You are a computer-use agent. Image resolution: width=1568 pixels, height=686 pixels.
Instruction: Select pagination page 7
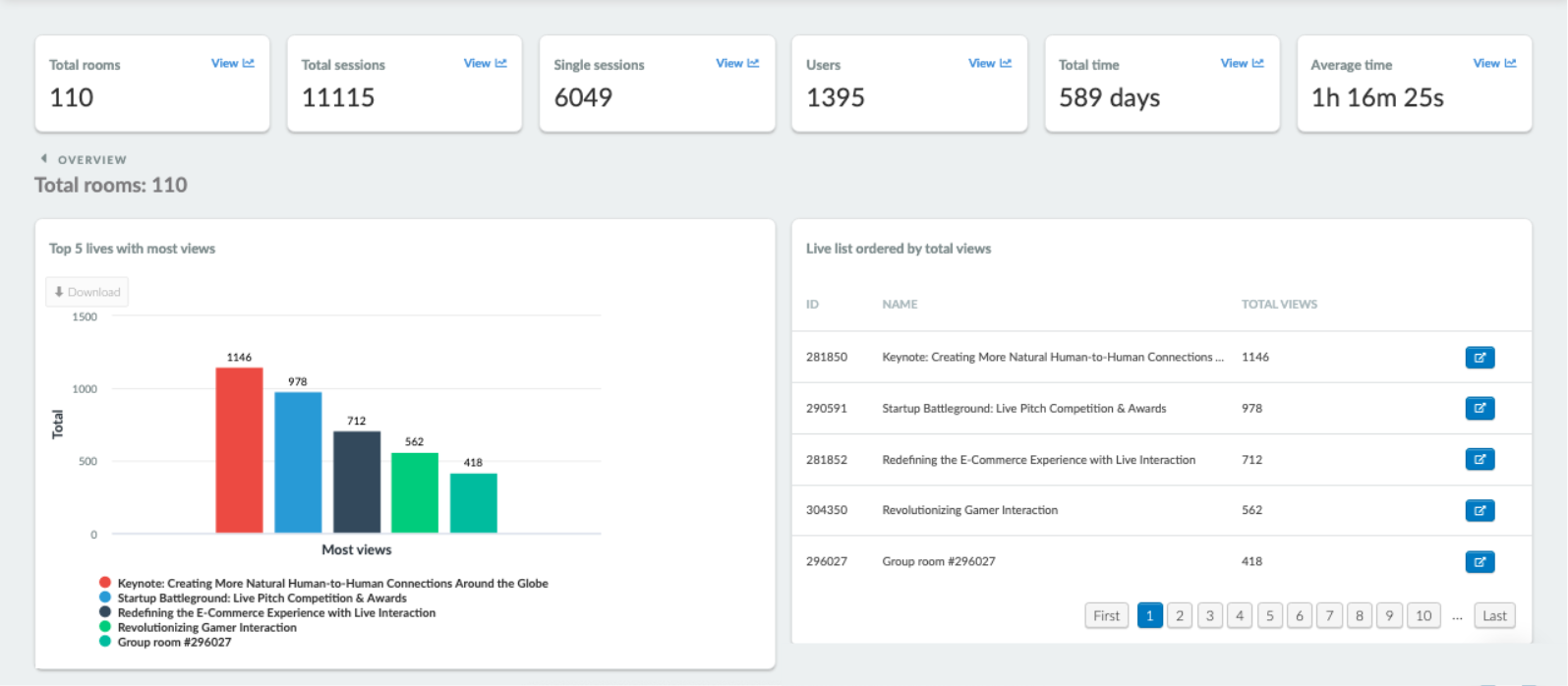click(x=1329, y=616)
